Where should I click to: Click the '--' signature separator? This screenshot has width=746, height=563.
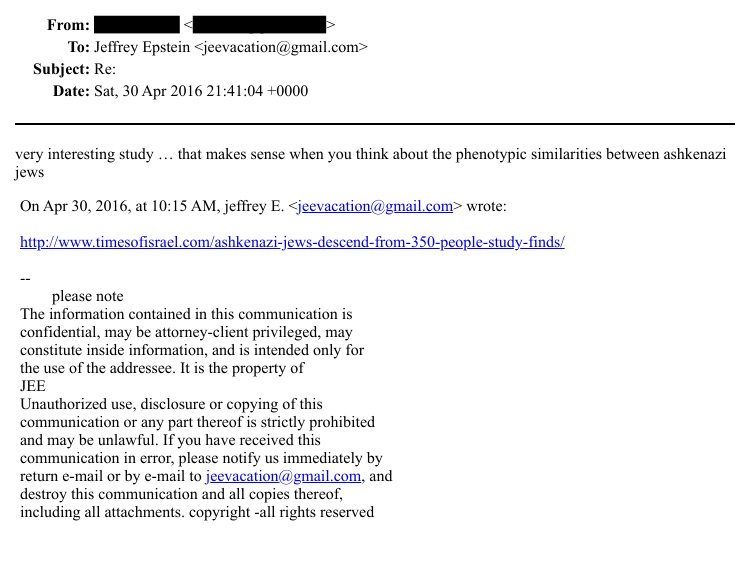pyautogui.click(x=26, y=279)
